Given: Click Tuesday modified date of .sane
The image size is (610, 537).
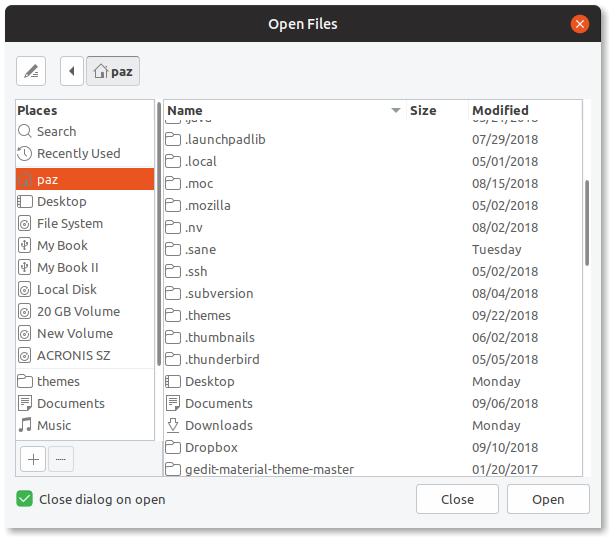Looking at the screenshot, I should 496,249.
